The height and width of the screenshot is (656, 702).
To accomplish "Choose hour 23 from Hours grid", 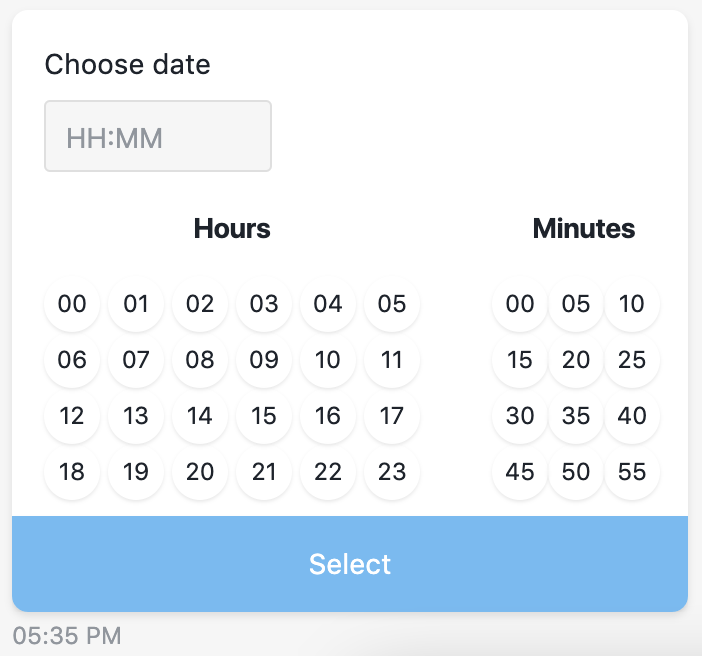I will click(x=392, y=472).
